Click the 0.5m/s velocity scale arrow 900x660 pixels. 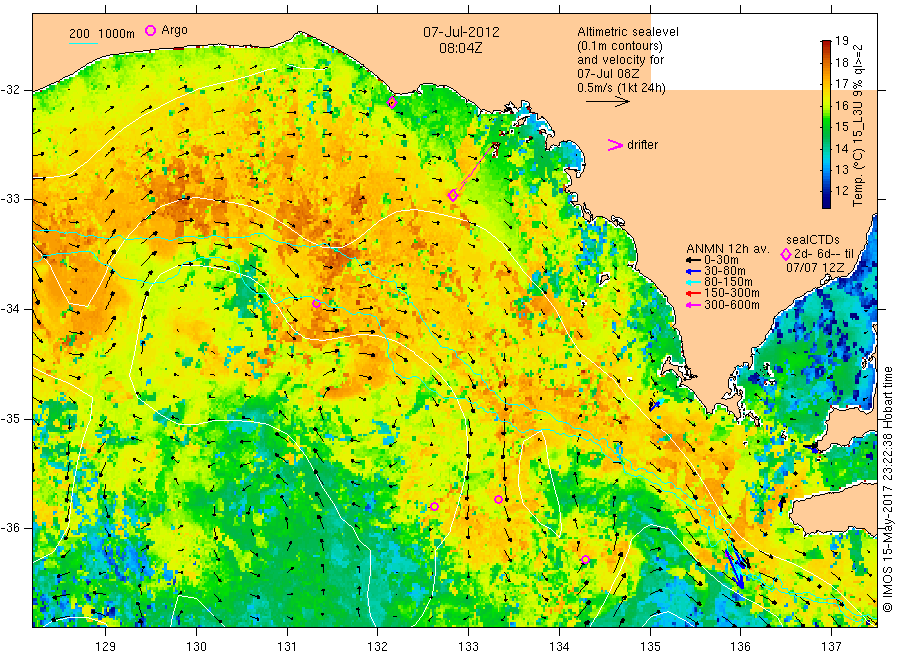pyautogui.click(x=608, y=102)
